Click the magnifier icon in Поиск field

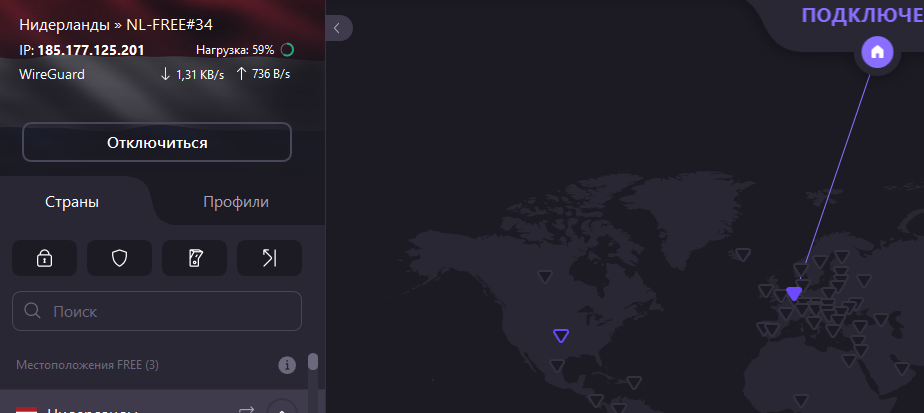(x=32, y=310)
